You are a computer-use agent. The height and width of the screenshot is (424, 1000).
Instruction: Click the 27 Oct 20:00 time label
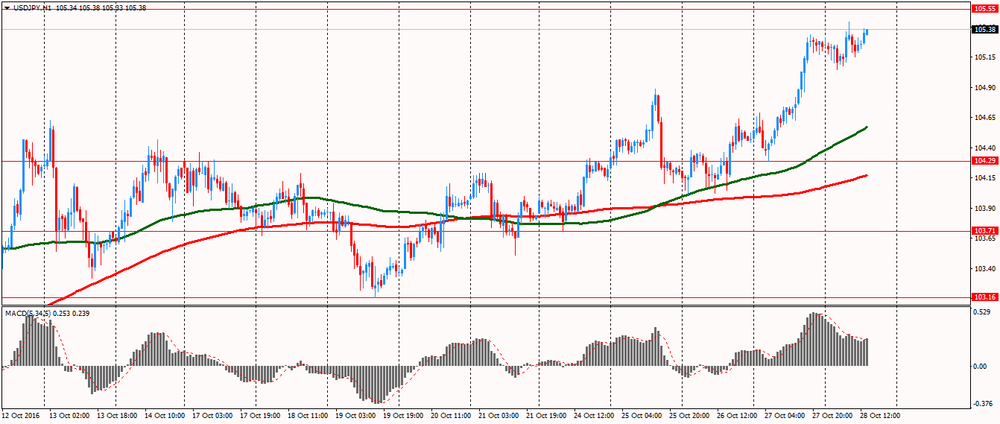tap(832, 414)
